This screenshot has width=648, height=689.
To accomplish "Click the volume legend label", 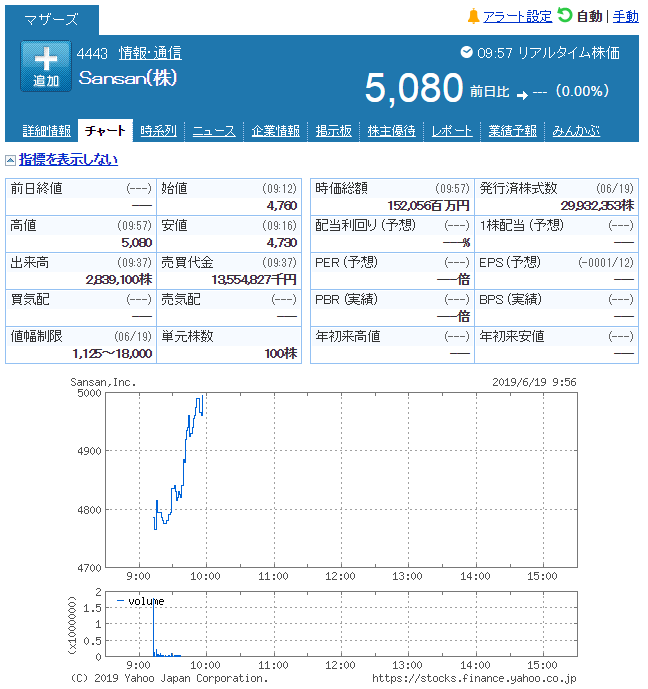I will tap(146, 601).
